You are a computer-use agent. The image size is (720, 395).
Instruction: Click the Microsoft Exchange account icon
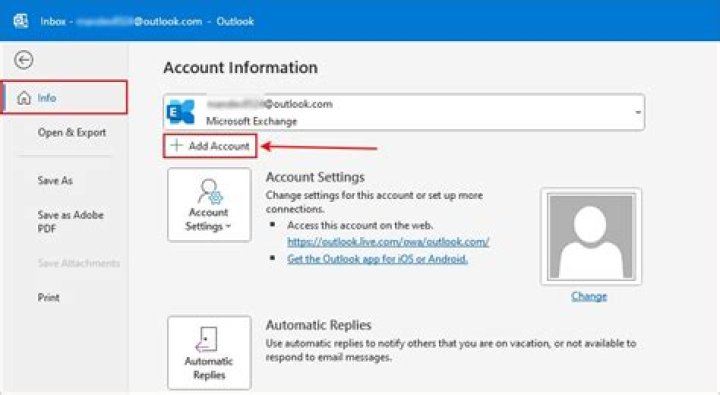click(180, 112)
